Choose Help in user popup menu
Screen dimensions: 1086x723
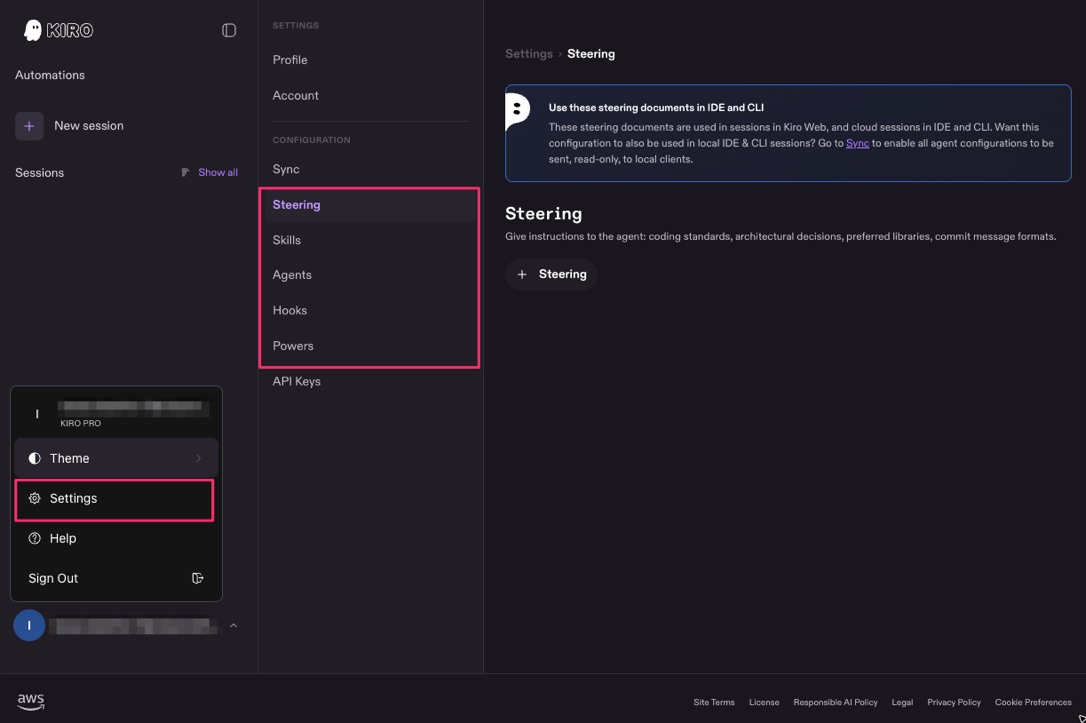116,539
